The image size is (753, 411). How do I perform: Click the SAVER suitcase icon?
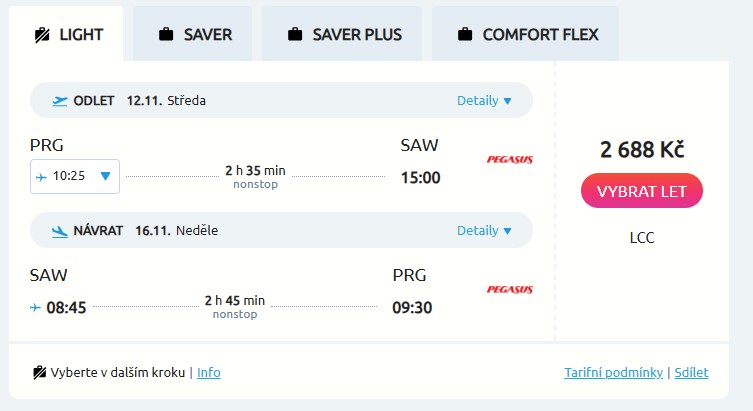click(167, 35)
